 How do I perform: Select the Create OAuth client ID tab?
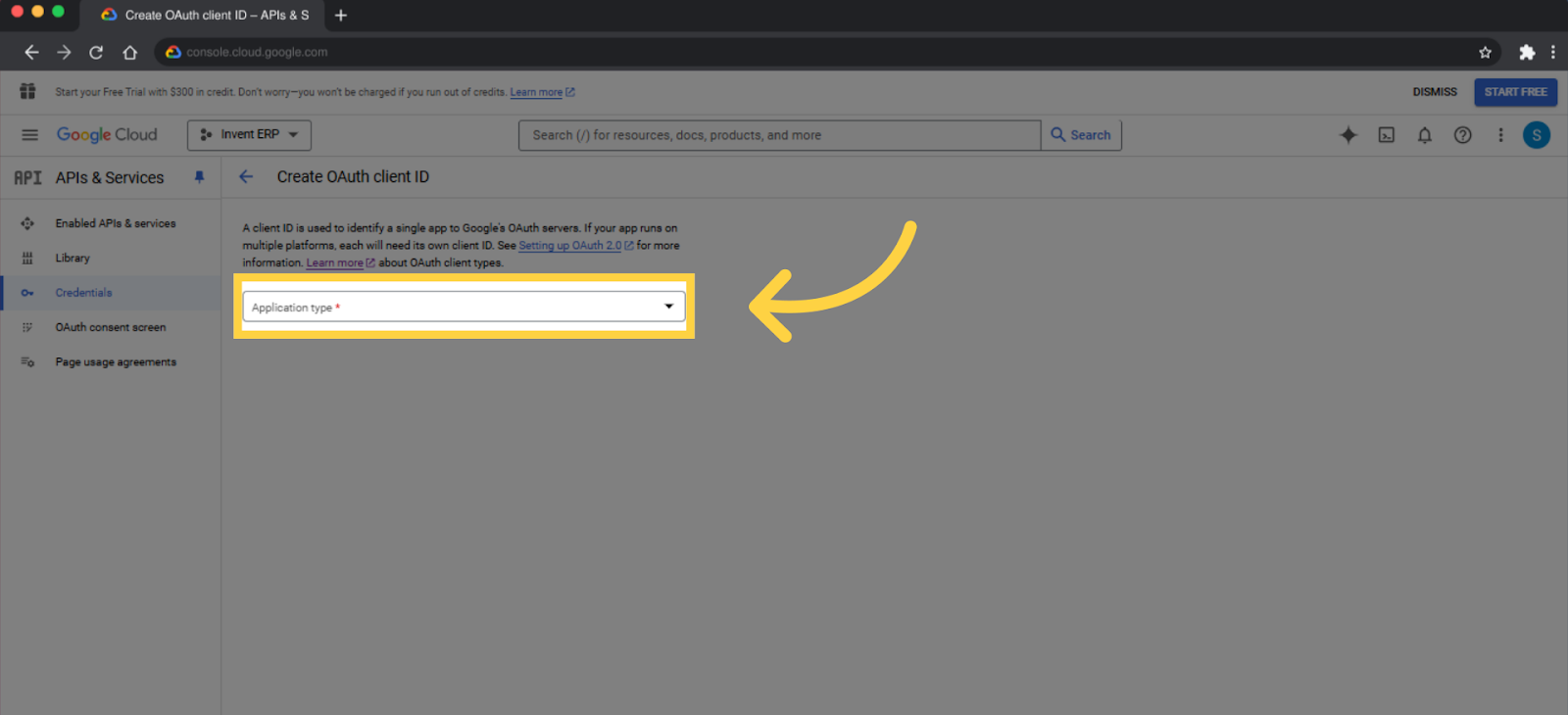click(x=204, y=15)
